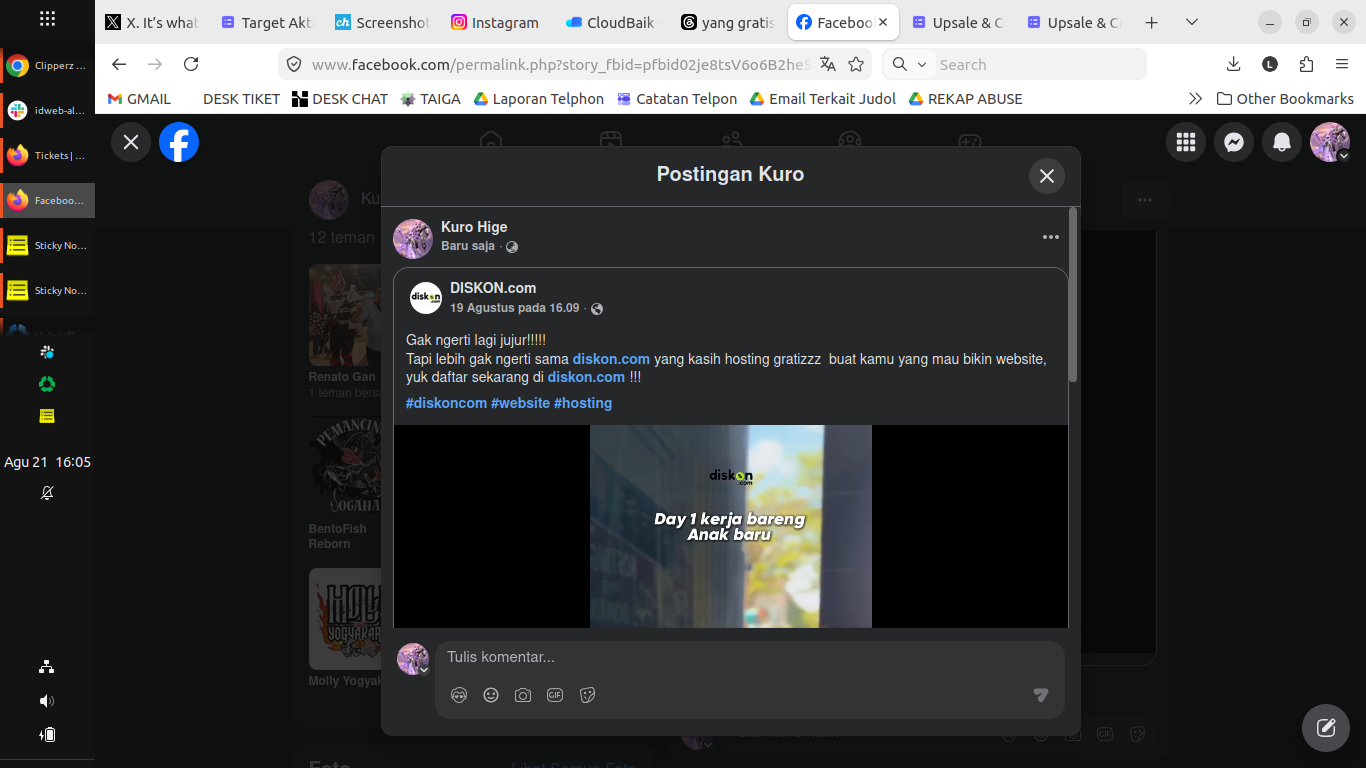
Task: Open the diskon.com link after 'daftar sekarang di'
Action: (586, 377)
